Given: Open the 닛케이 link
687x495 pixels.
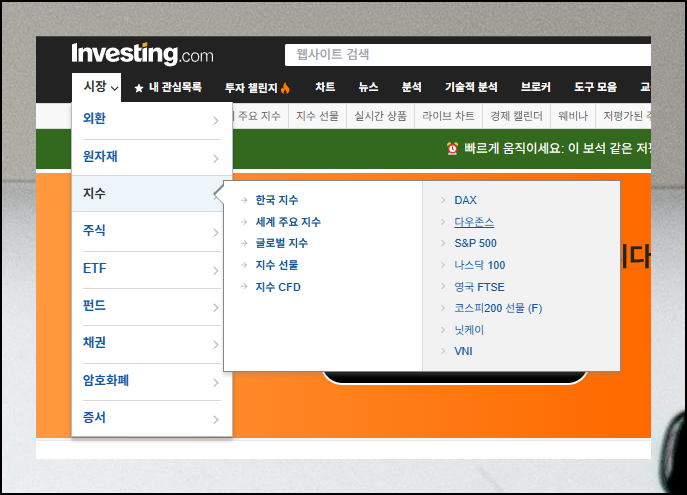Looking at the screenshot, I should [469, 330].
